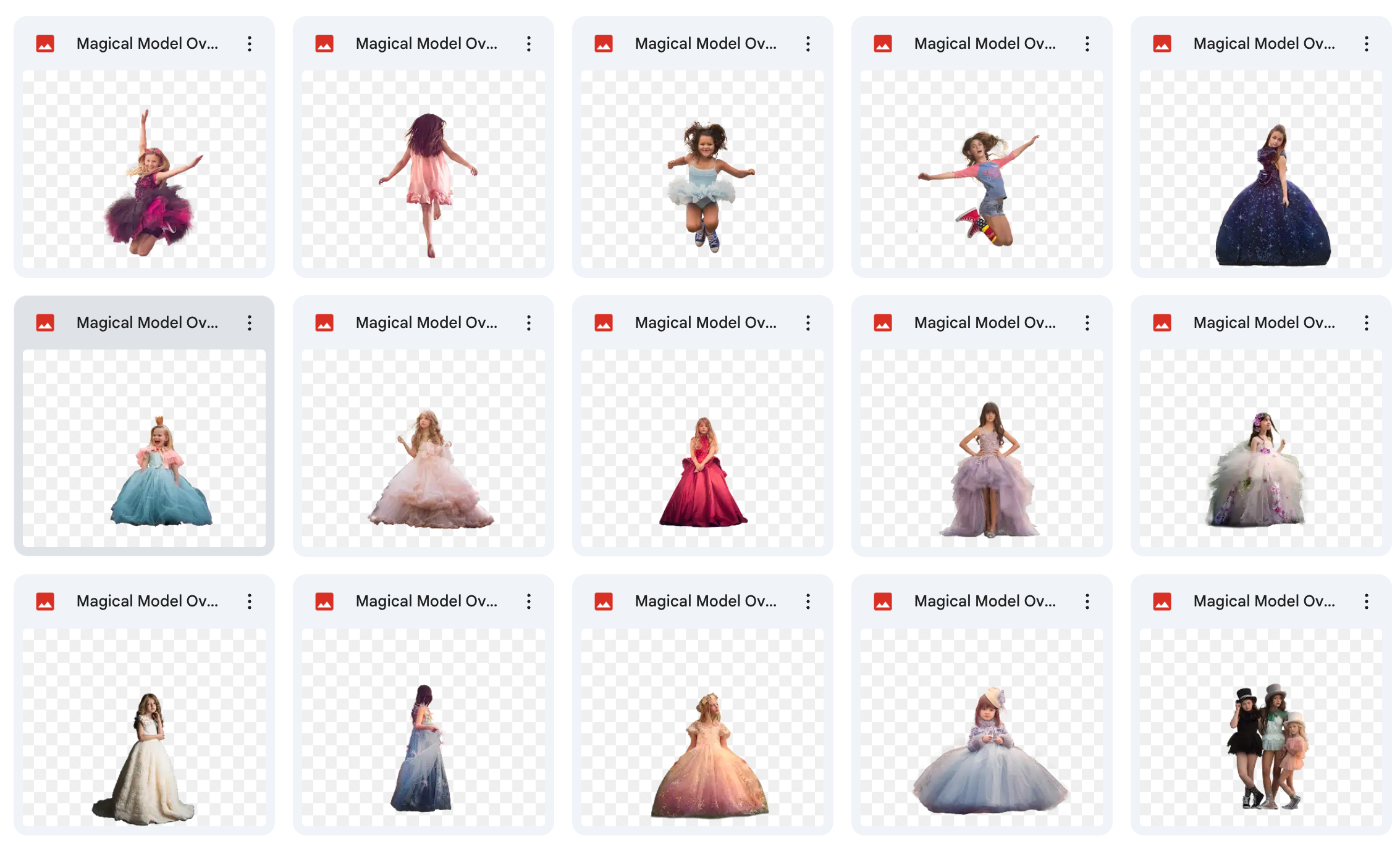
Task: Open the kebab menu for the three girls in hats file
Action: [1366, 601]
